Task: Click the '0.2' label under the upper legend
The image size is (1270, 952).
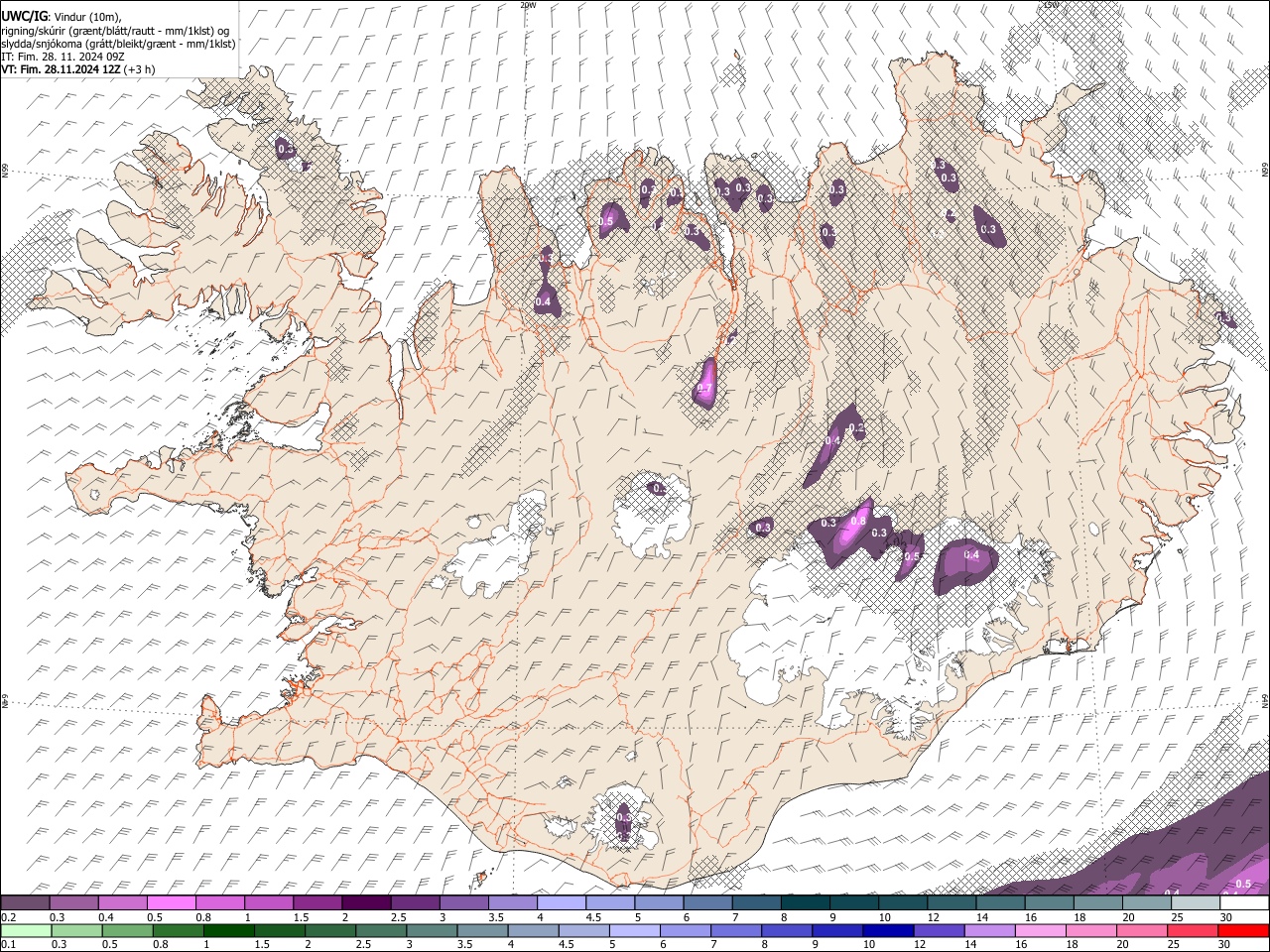Action: click(x=8, y=917)
